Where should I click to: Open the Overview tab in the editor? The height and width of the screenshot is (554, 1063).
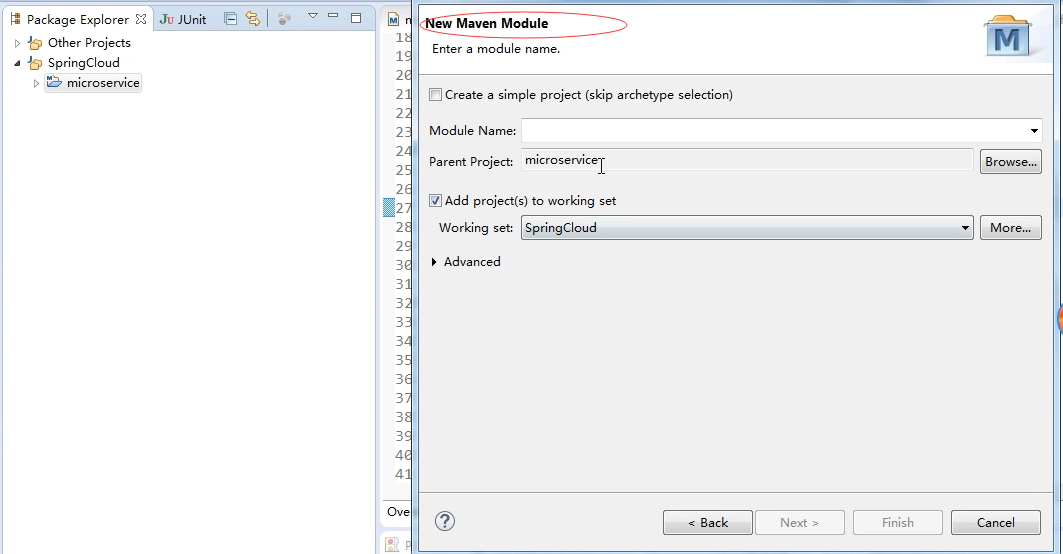(399, 512)
